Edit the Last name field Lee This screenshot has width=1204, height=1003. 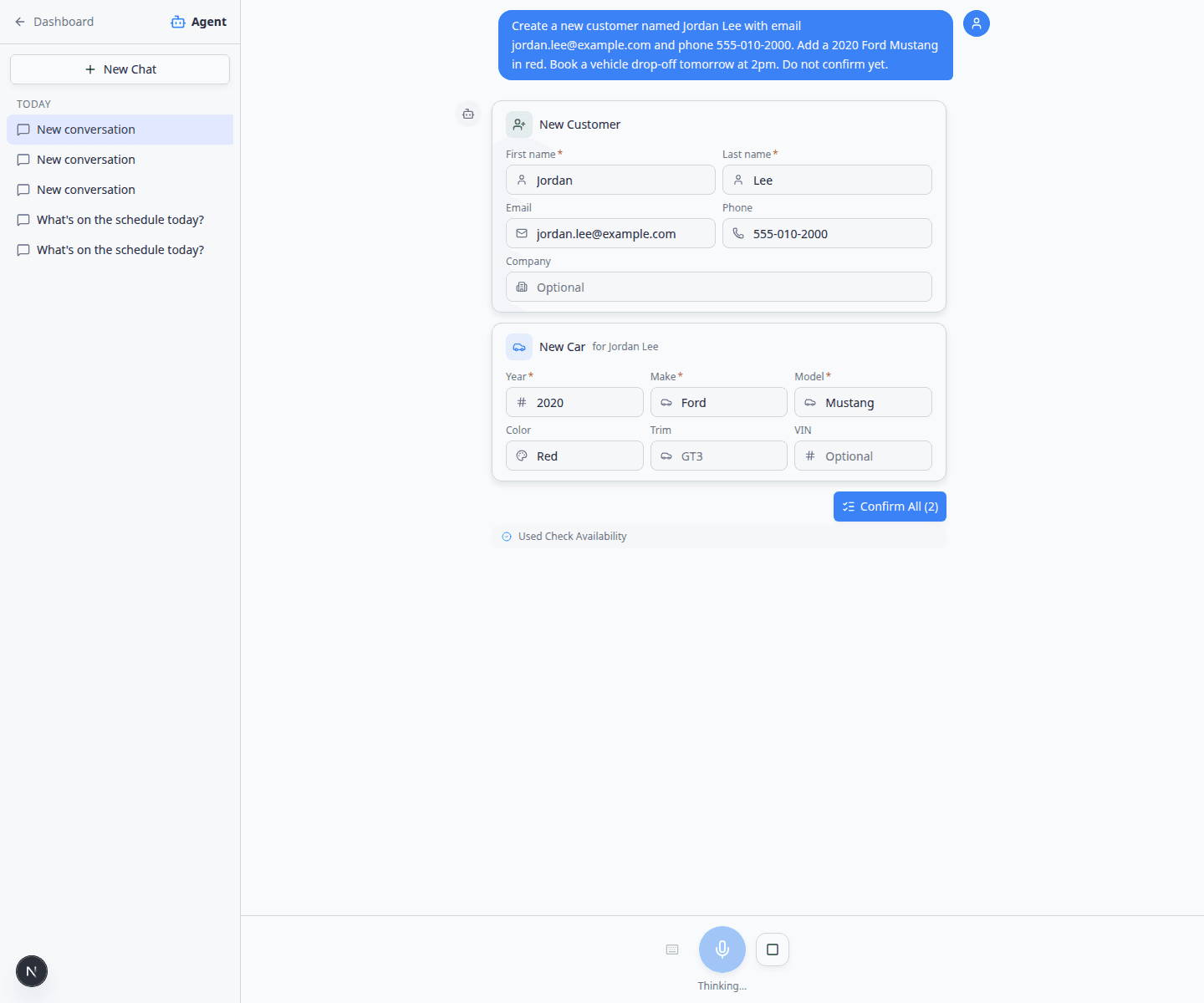click(827, 180)
